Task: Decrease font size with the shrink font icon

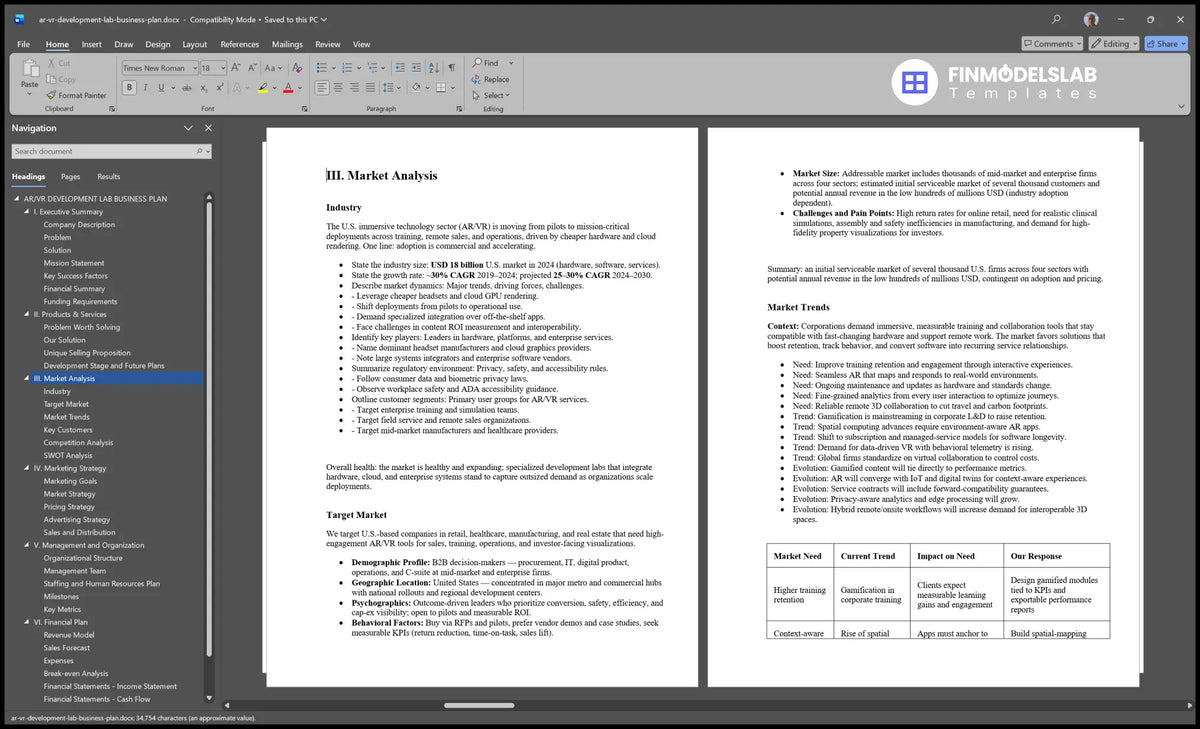Action: click(x=252, y=67)
